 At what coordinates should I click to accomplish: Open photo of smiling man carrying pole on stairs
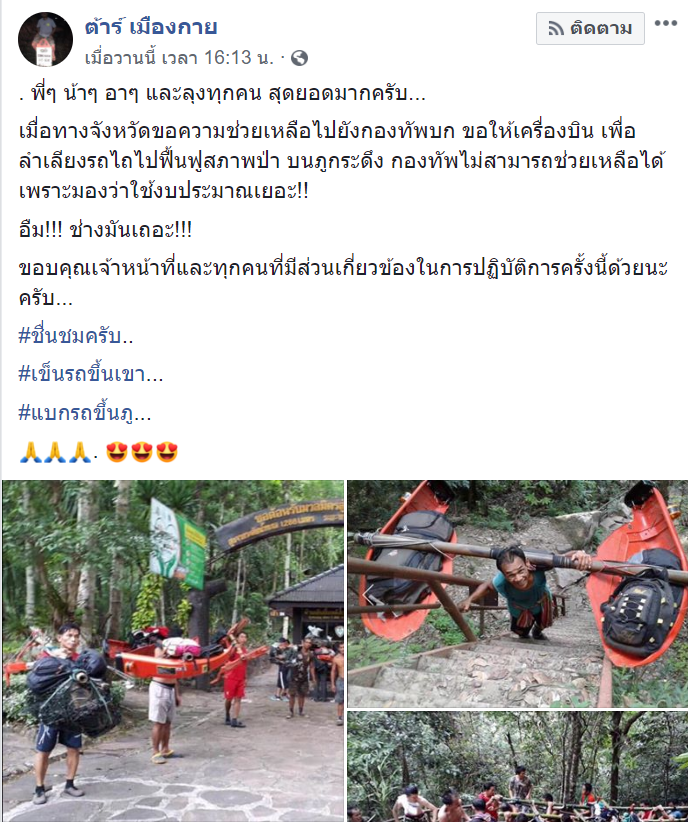[518, 593]
